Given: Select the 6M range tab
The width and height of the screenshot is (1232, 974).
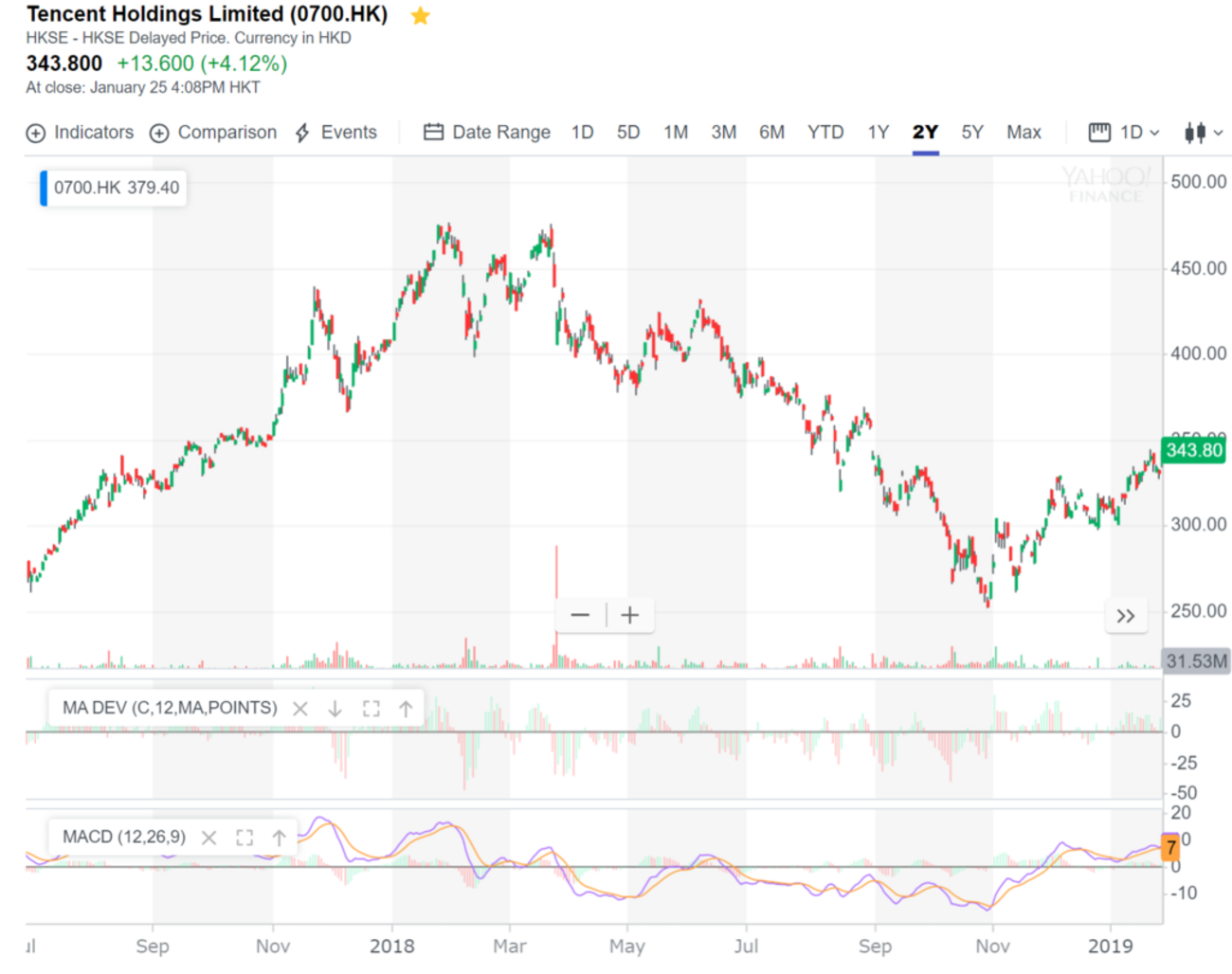Looking at the screenshot, I should [x=771, y=133].
